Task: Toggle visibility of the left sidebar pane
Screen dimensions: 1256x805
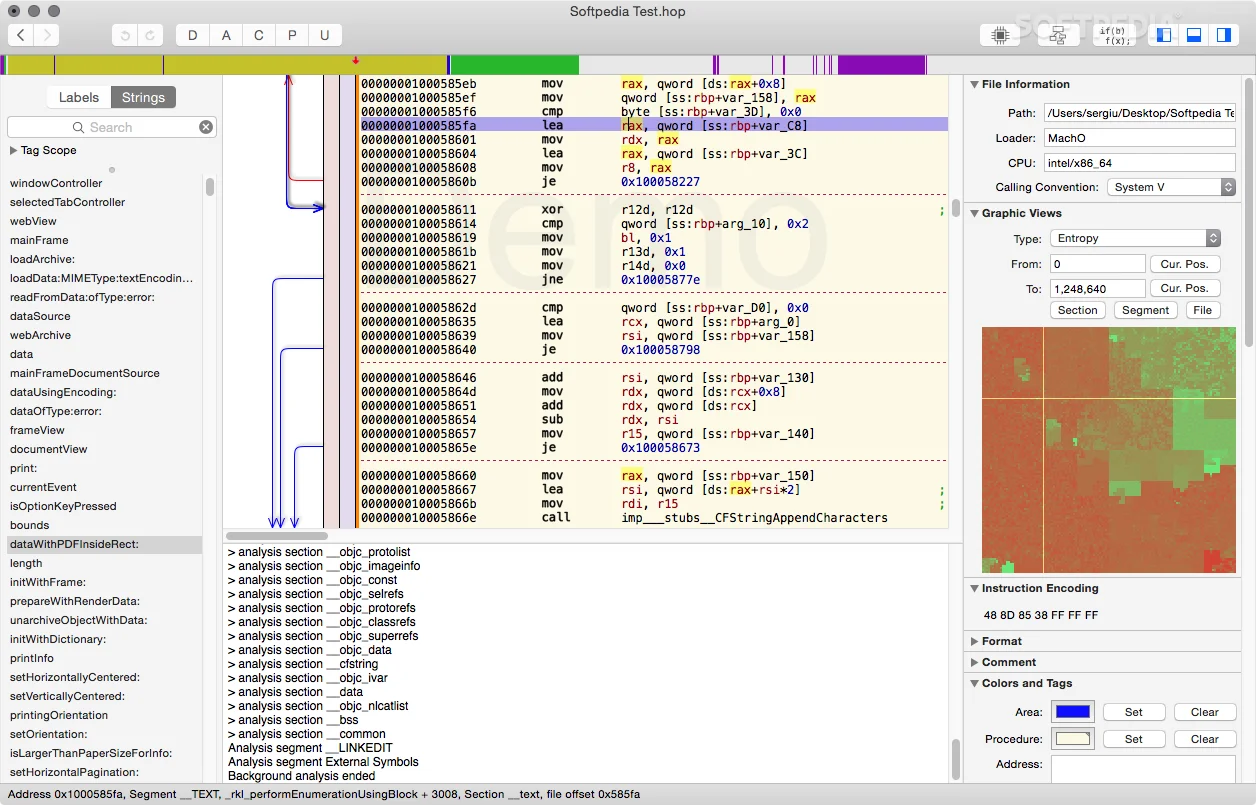Action: (x=1162, y=34)
